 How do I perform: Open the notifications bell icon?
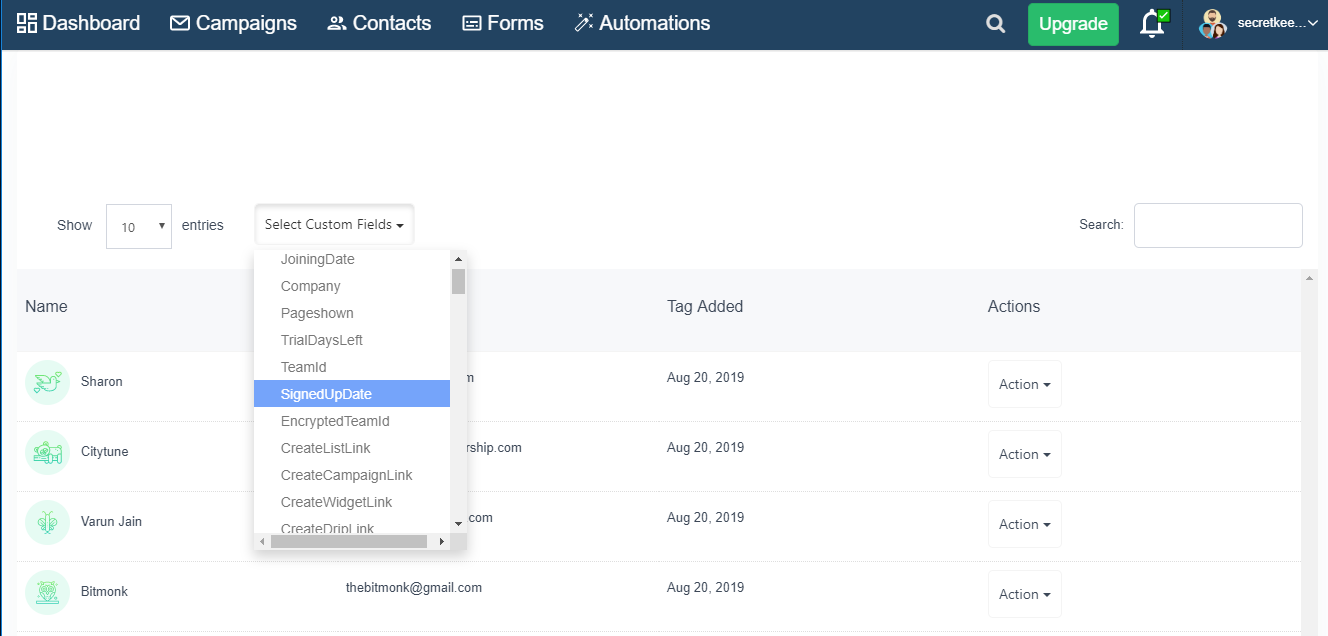point(1153,24)
